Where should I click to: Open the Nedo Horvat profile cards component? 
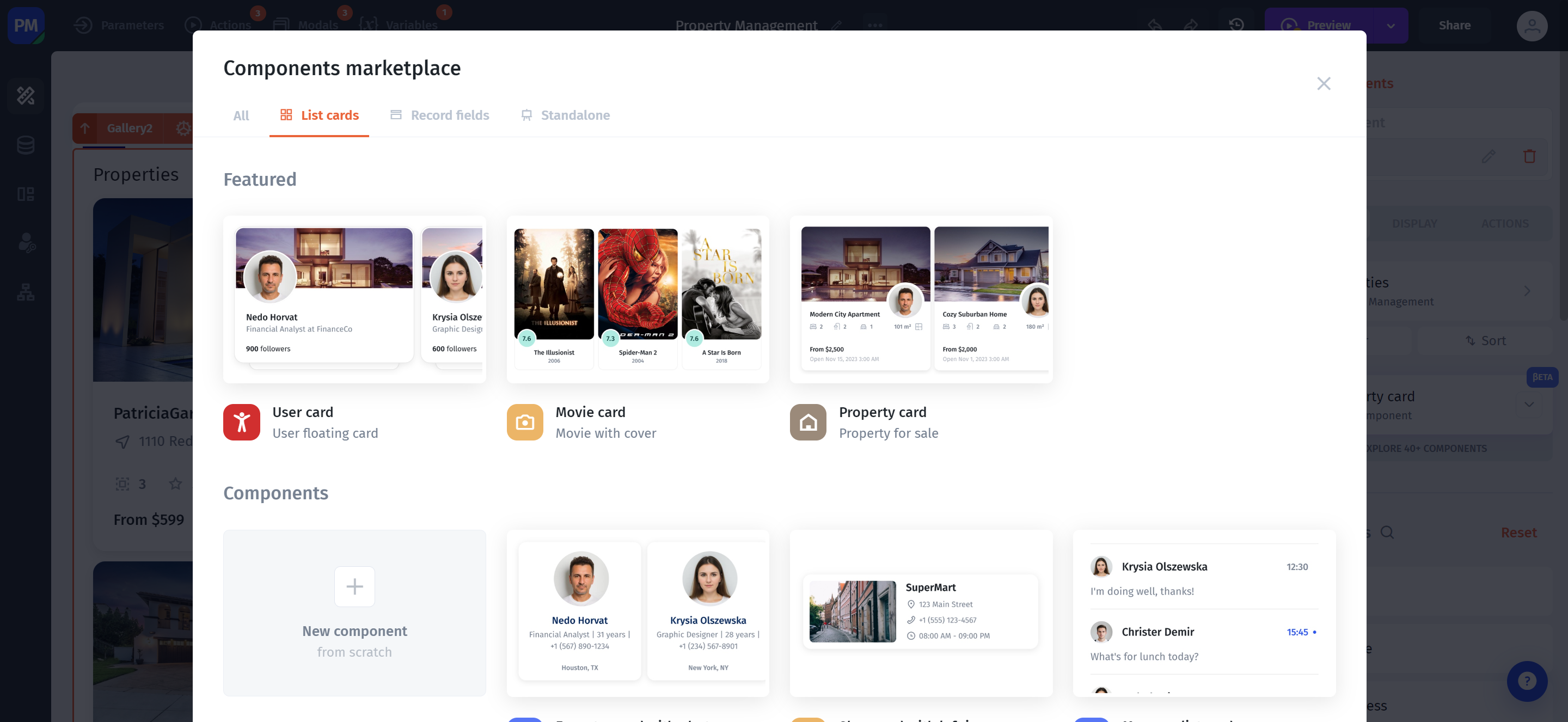pos(638,613)
